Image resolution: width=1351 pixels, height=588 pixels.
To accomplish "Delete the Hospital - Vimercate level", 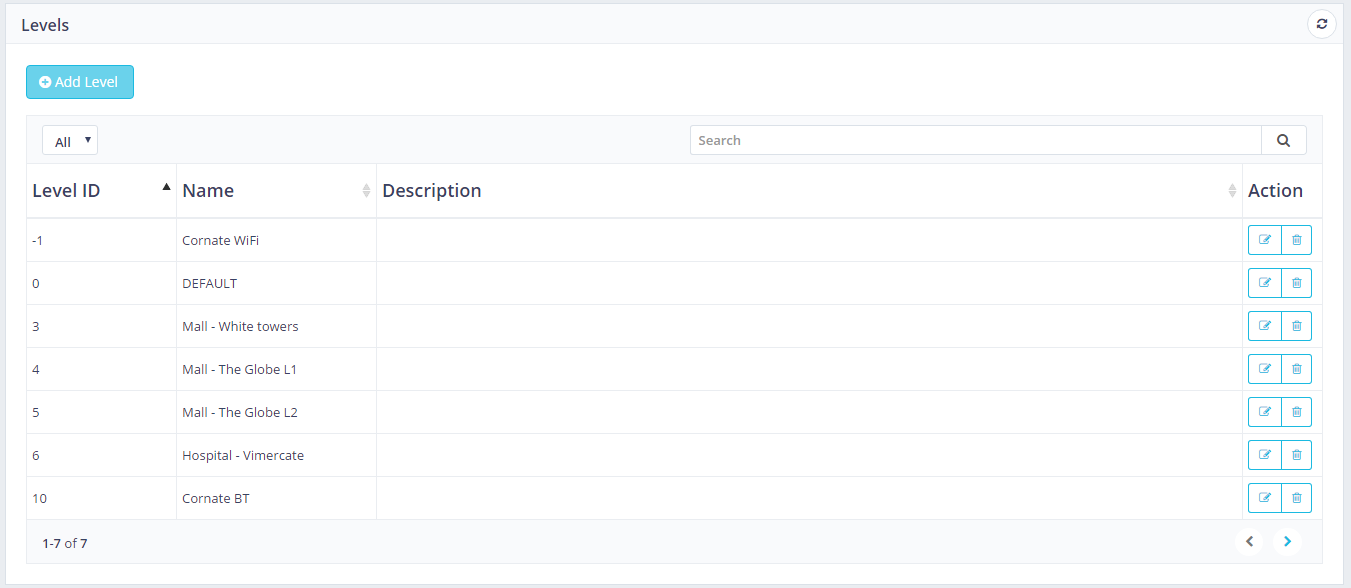I will point(1297,455).
